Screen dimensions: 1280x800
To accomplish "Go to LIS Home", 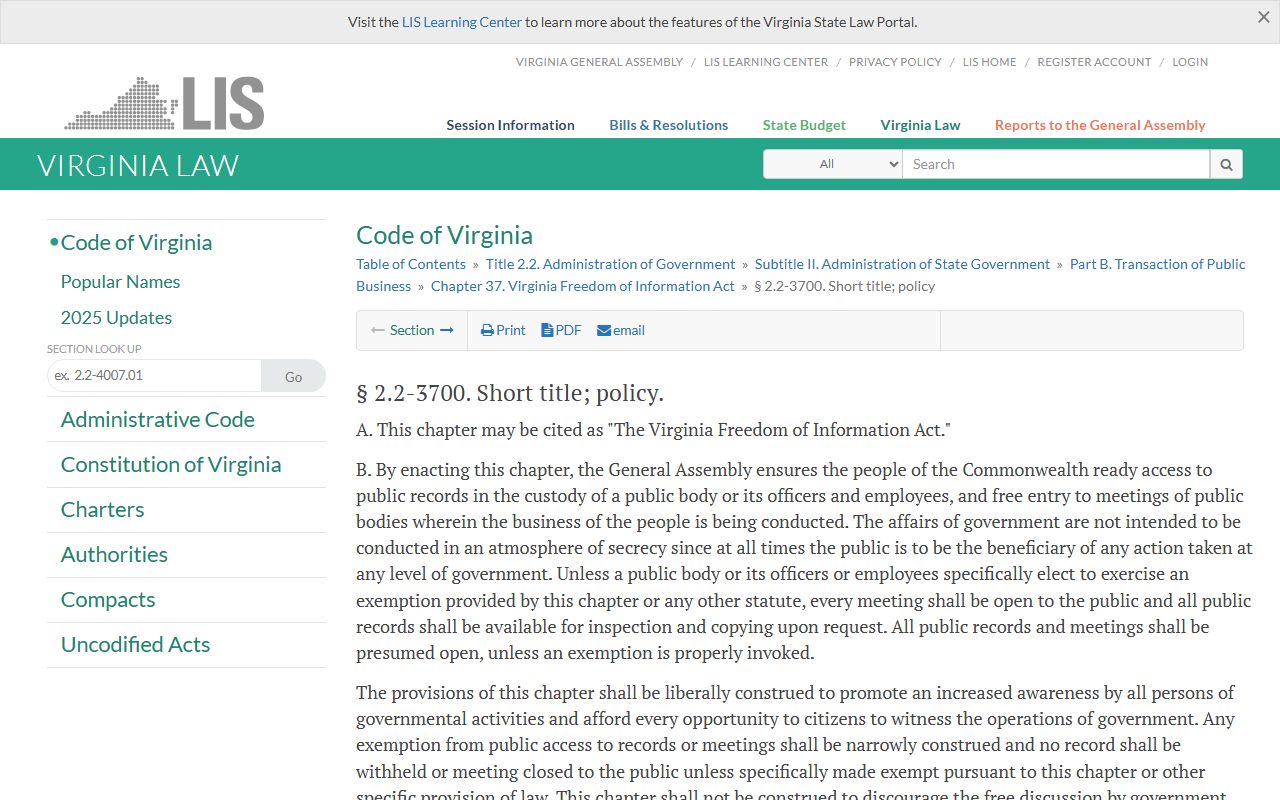I will (990, 62).
